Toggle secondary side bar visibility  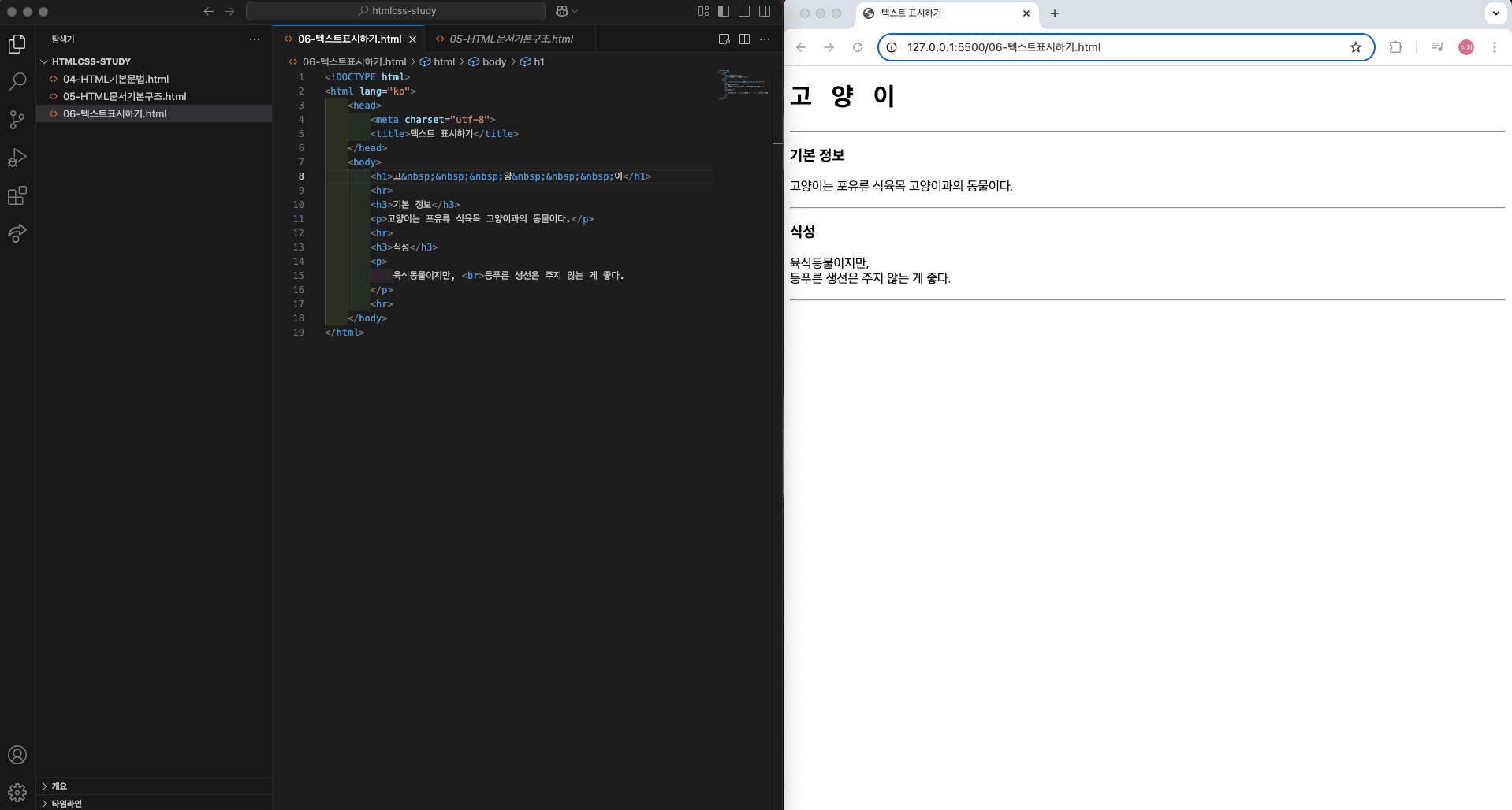point(765,11)
